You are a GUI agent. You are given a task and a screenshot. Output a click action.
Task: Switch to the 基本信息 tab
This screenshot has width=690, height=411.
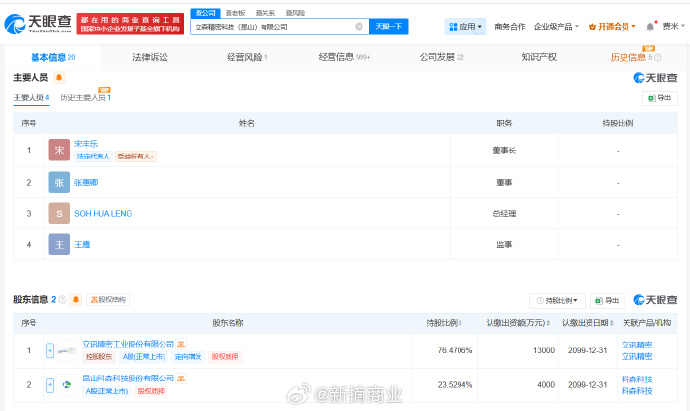point(53,58)
